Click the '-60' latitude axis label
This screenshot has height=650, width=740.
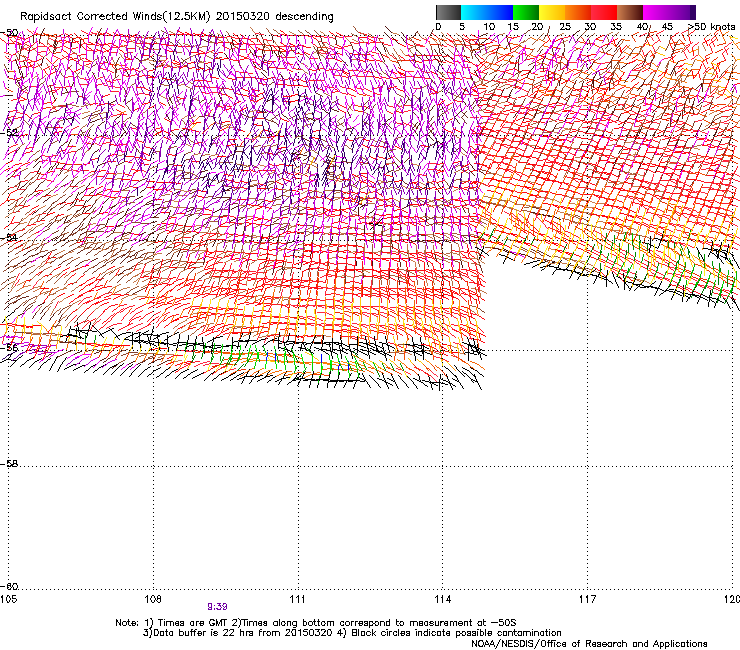coord(9,587)
